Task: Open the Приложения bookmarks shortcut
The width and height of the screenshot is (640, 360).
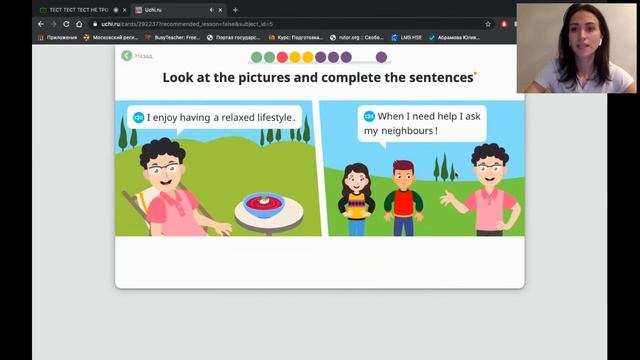Action: point(57,38)
